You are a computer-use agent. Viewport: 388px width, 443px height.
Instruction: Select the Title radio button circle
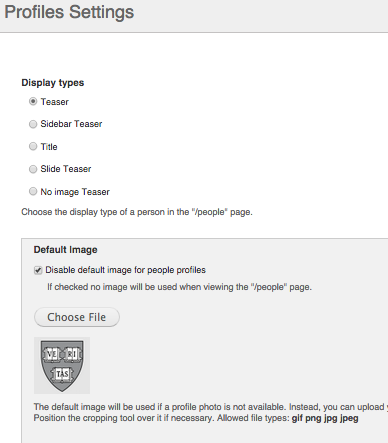33,146
